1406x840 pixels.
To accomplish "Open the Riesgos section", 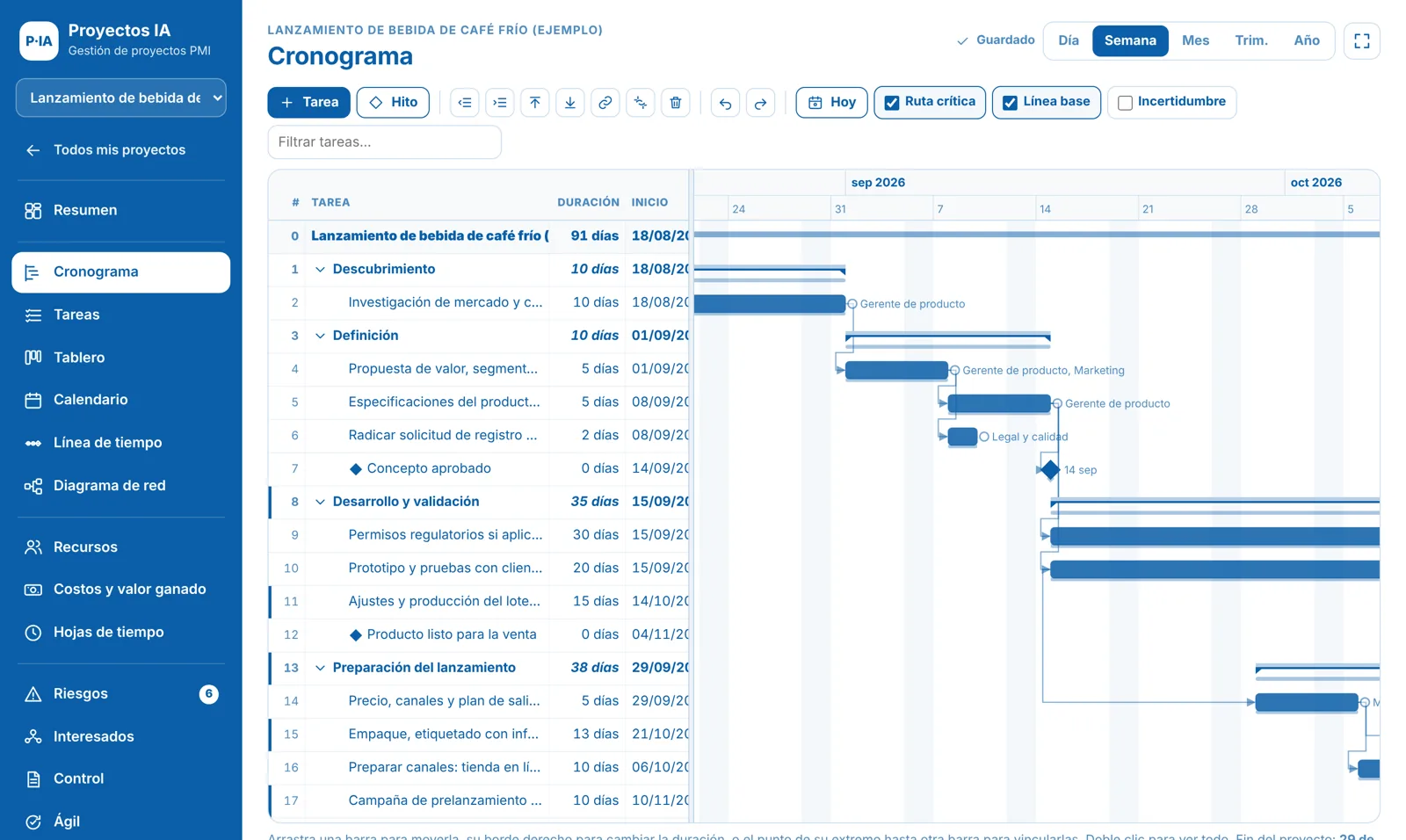I will tap(121, 694).
